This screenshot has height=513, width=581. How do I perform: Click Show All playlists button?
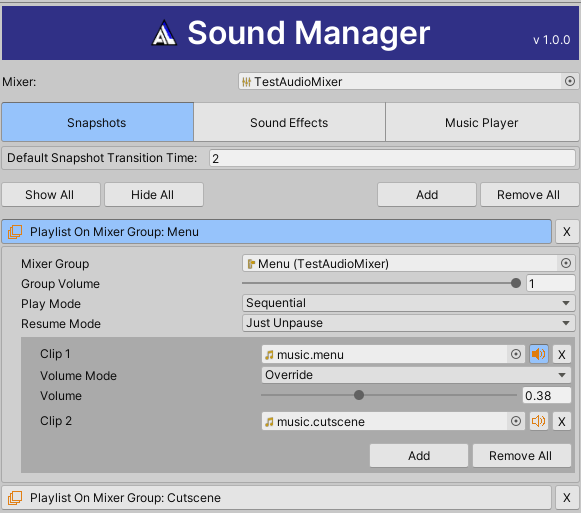tap(51, 195)
